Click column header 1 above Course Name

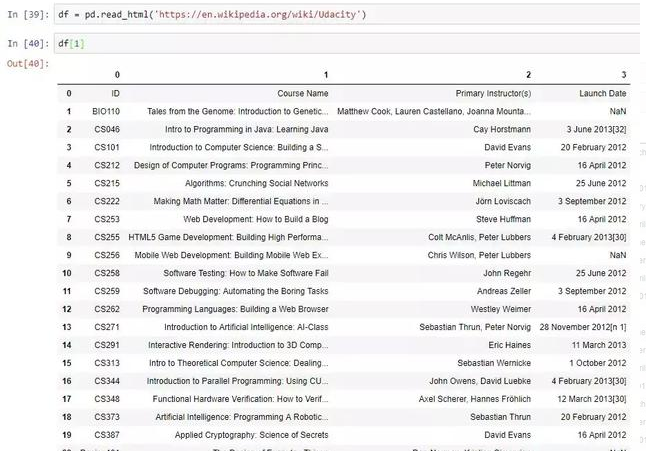(x=325, y=75)
